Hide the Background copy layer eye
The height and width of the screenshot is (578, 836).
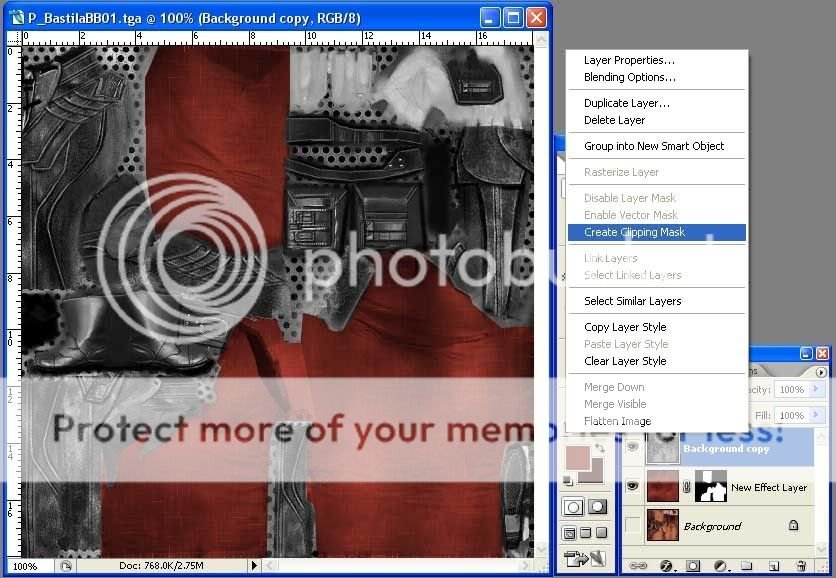pos(632,447)
